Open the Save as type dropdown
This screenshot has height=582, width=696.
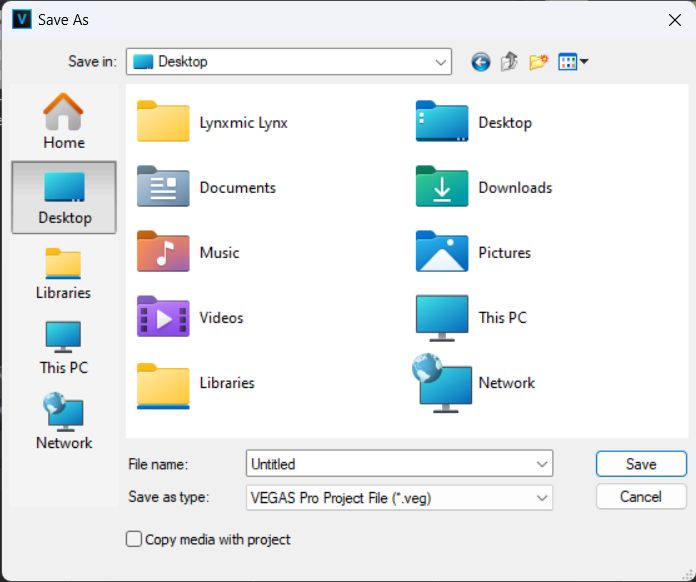[x=542, y=497]
